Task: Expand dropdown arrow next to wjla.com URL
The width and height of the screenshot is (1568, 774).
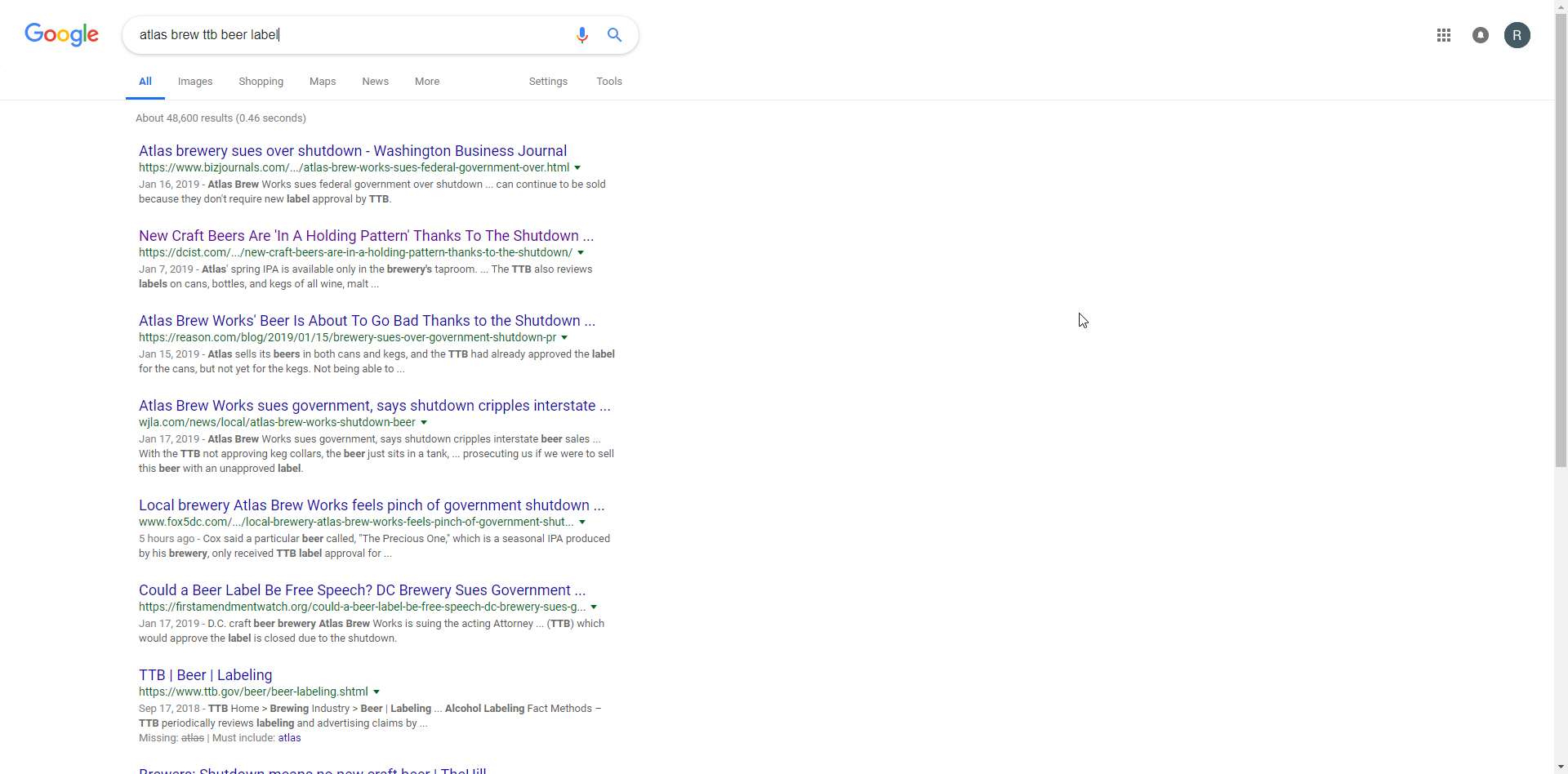Action: 424,423
